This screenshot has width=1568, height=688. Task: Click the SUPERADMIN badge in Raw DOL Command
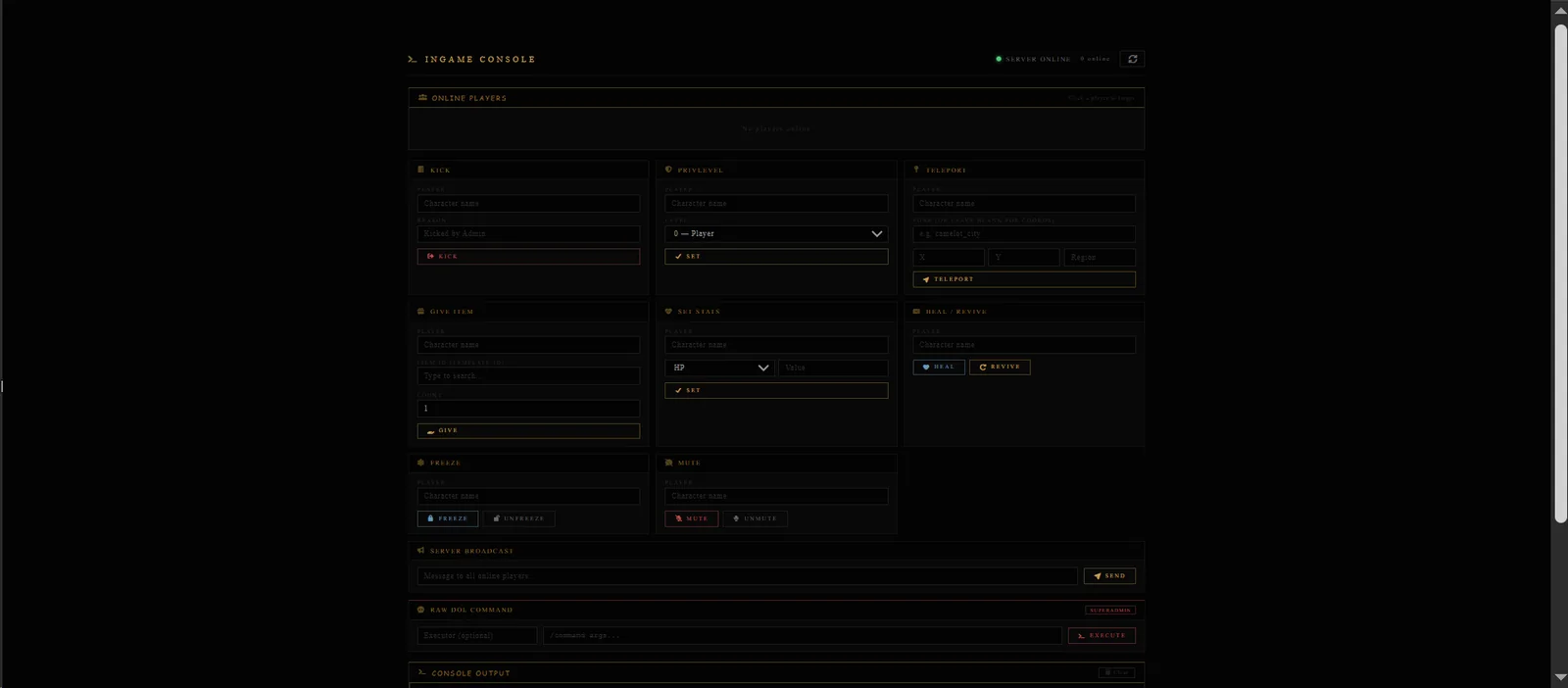click(x=1110, y=610)
